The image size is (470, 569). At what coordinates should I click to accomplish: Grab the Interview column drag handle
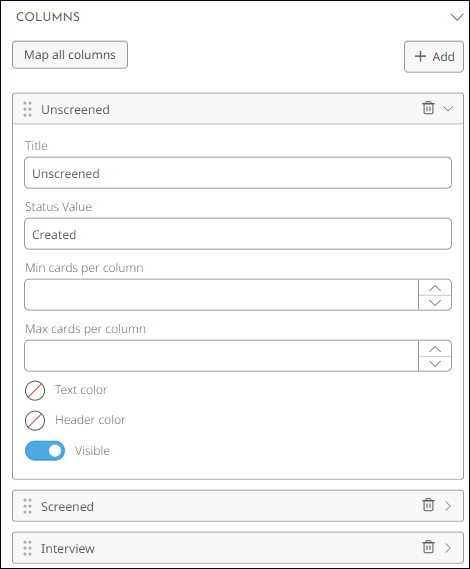(x=28, y=548)
